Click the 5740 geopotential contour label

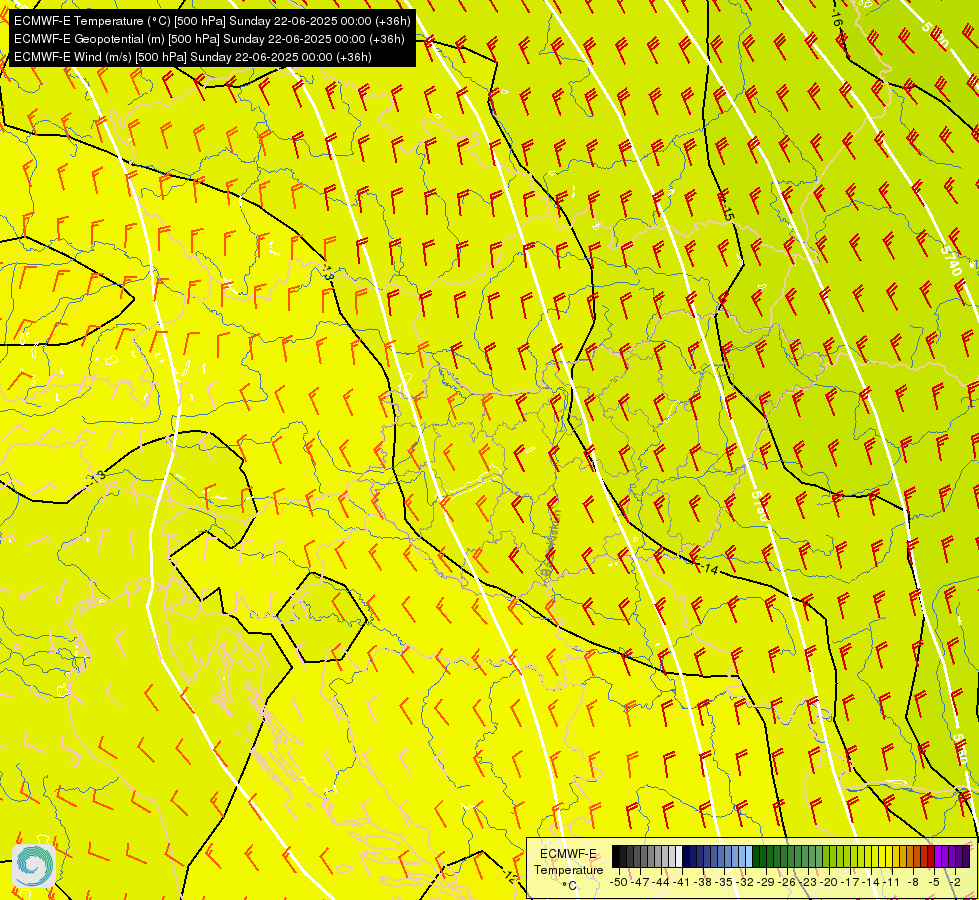(x=950, y=260)
